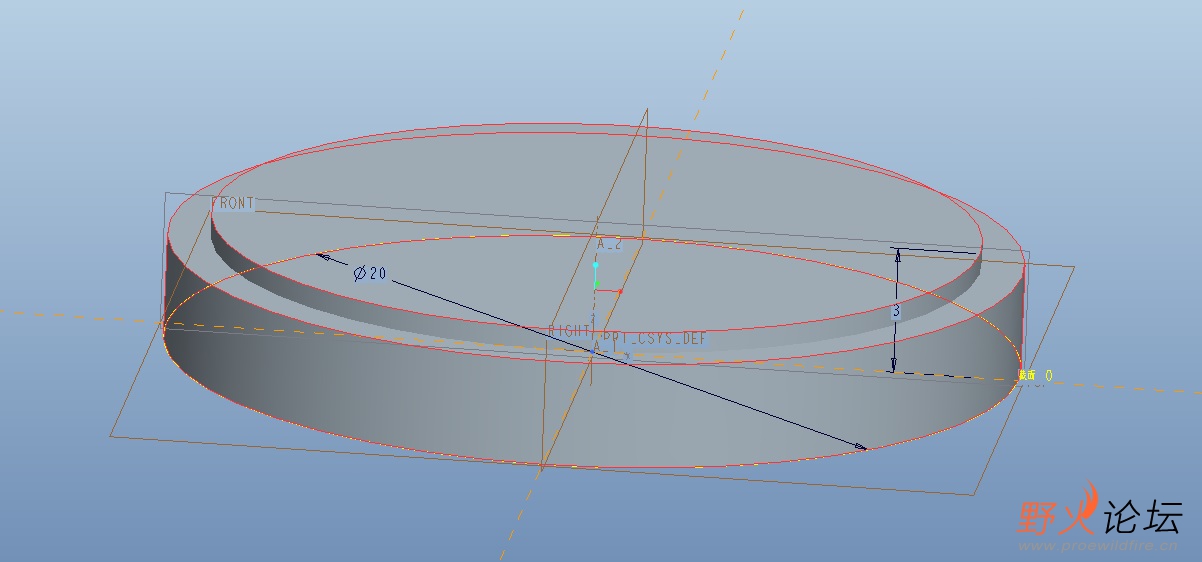Pick the RIGHT datum plane label
This screenshot has width=1202, height=562.
(x=570, y=330)
